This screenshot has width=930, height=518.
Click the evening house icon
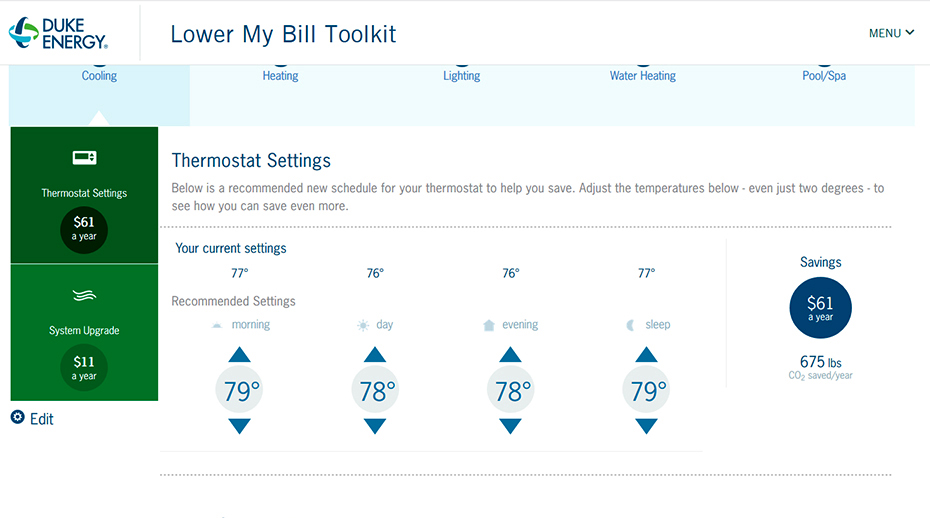pos(489,325)
